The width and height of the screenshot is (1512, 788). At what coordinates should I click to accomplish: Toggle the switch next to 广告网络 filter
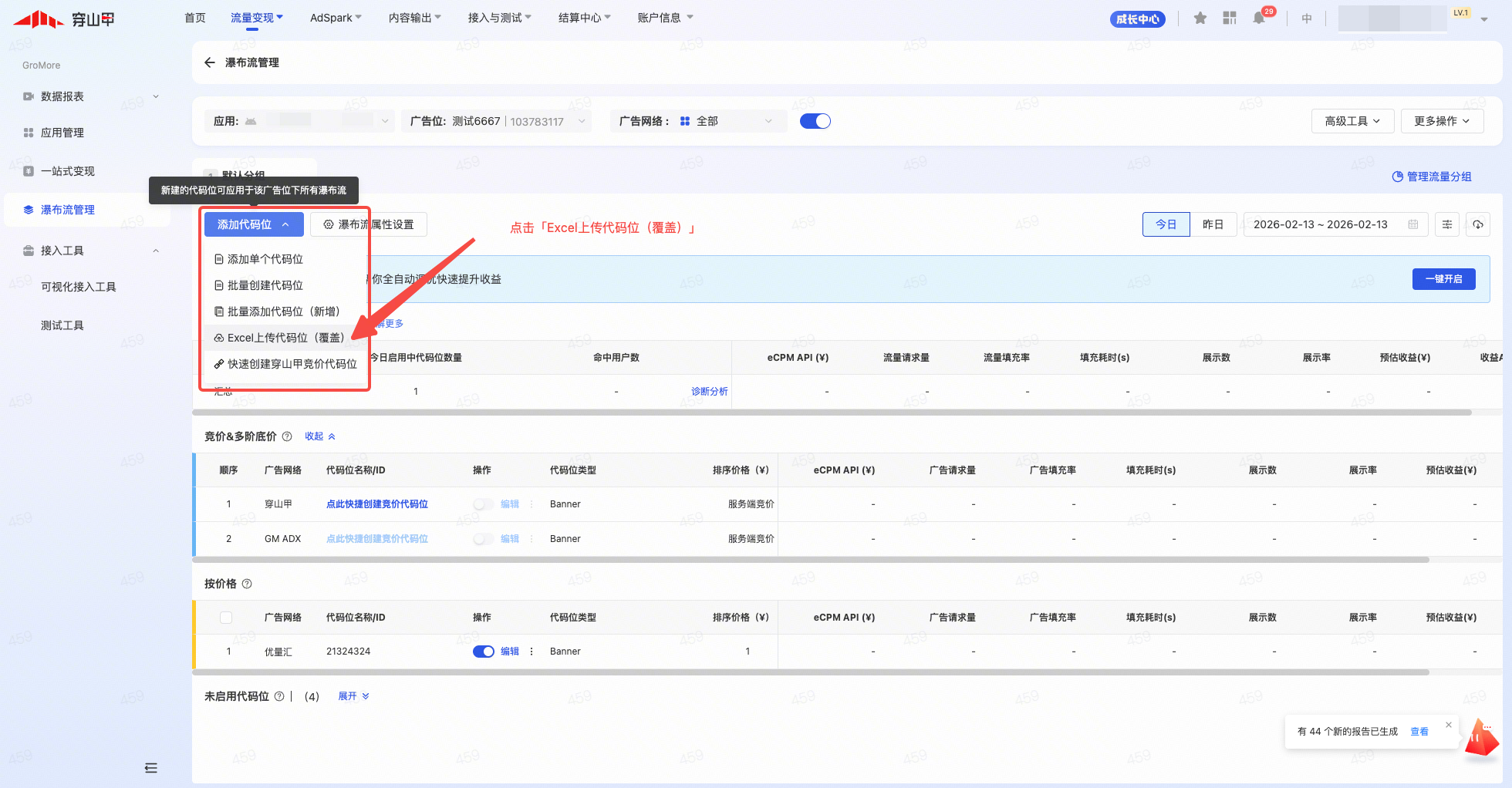coord(815,121)
